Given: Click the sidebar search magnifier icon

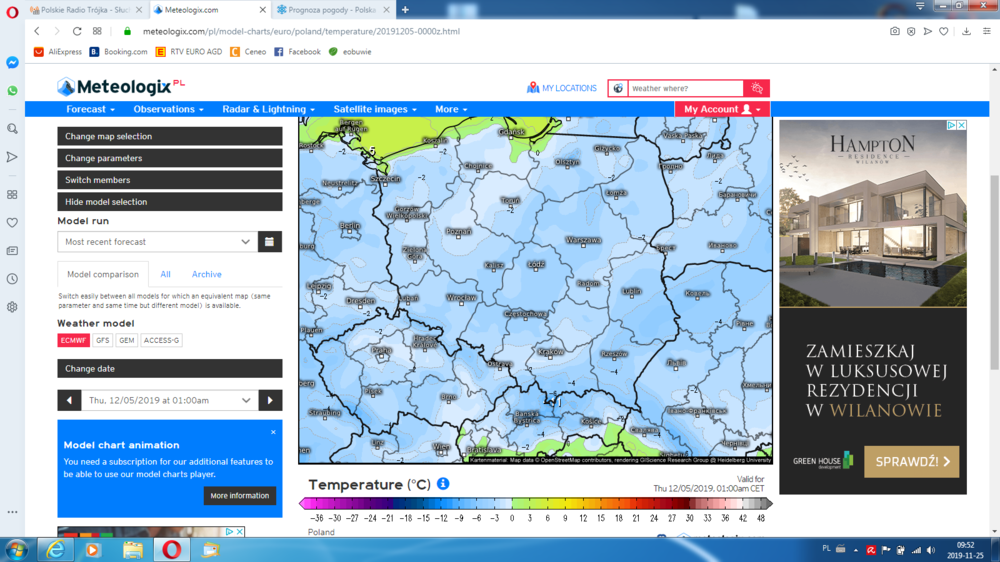Looking at the screenshot, I should point(12,129).
